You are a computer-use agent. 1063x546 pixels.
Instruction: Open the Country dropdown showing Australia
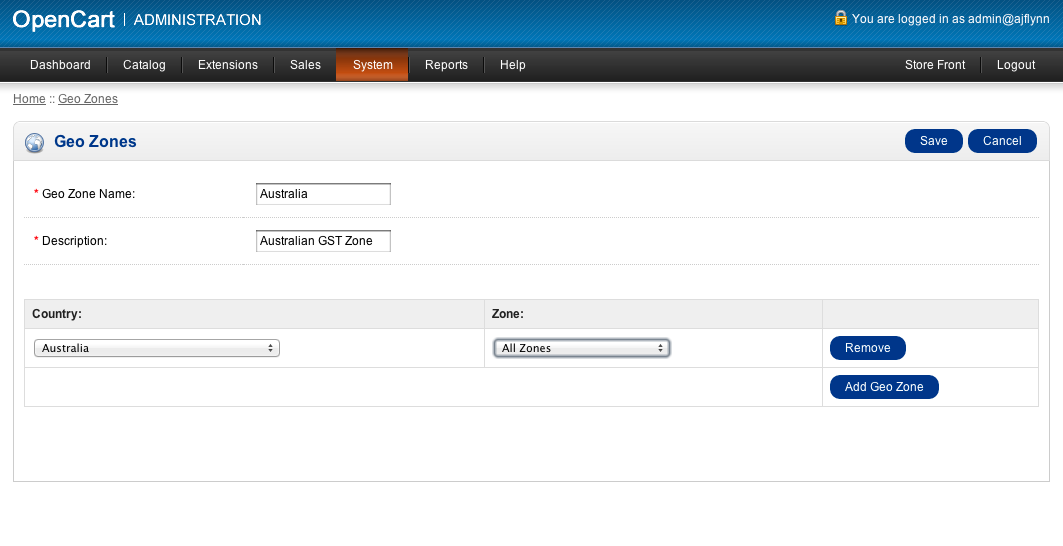(x=157, y=348)
